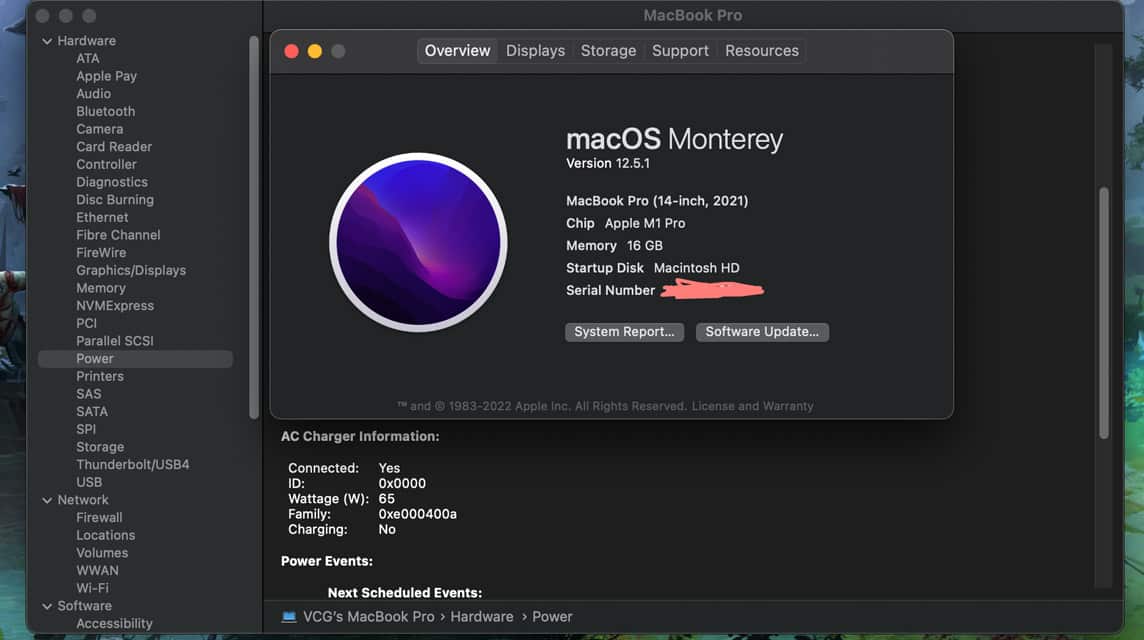Switch to the Support tab

coord(680,51)
